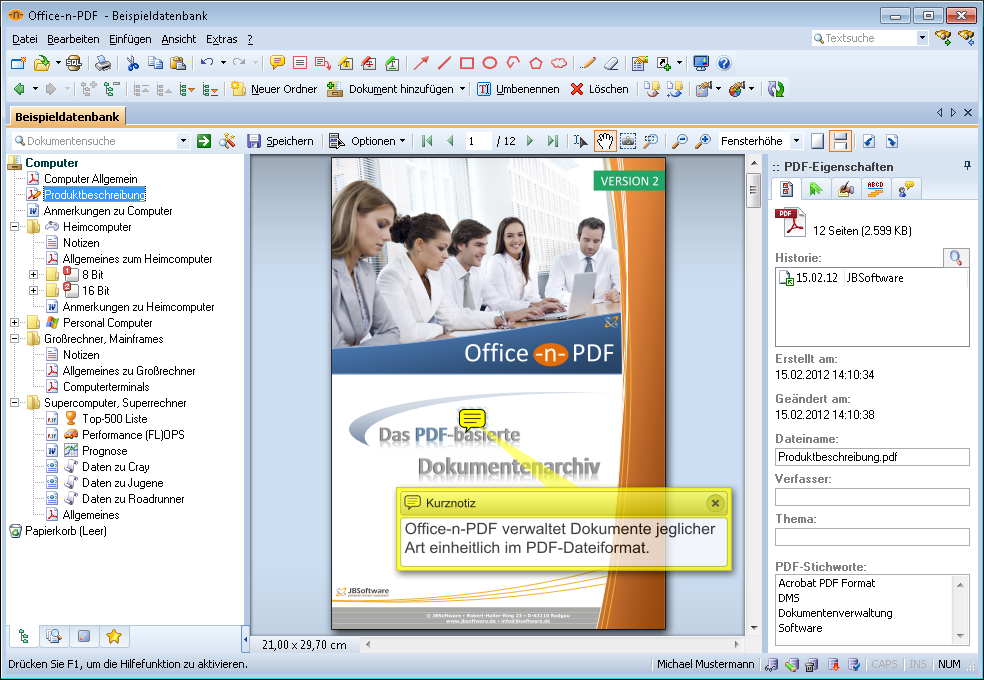This screenshot has height=680, width=984.
Task: Select the eraser tool
Action: coord(611,63)
